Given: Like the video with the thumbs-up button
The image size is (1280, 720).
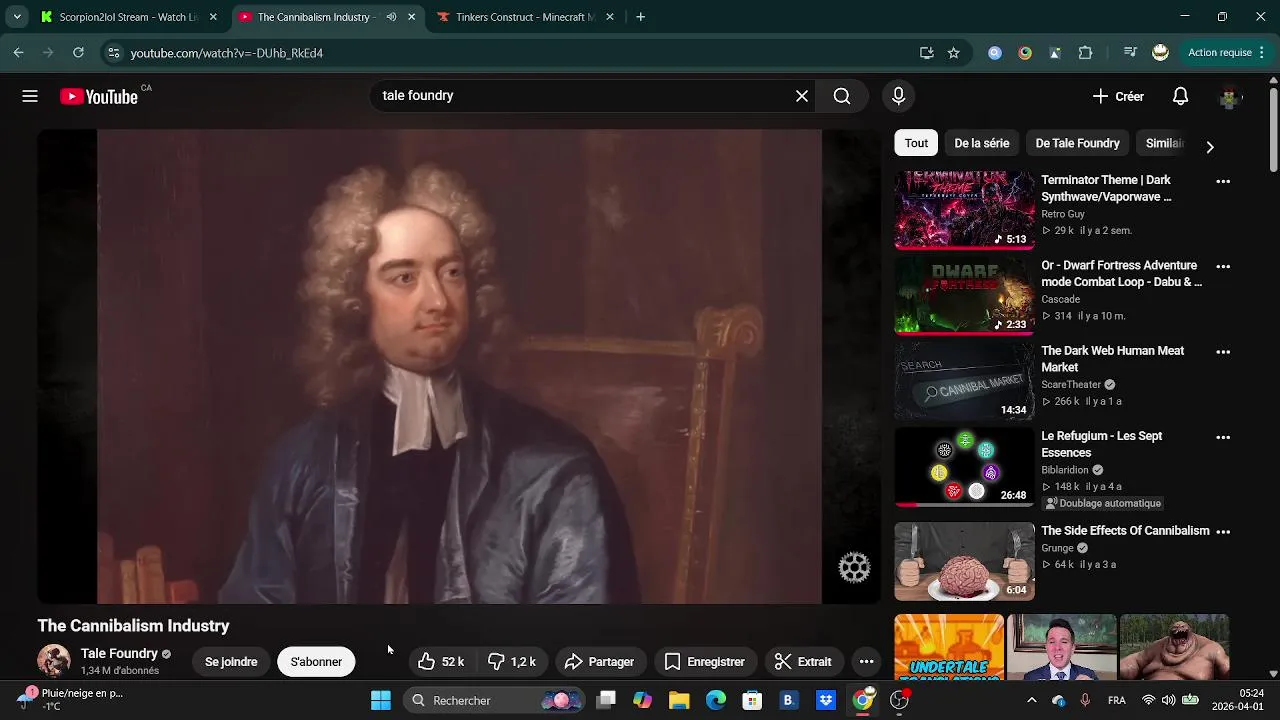Looking at the screenshot, I should [441, 662].
